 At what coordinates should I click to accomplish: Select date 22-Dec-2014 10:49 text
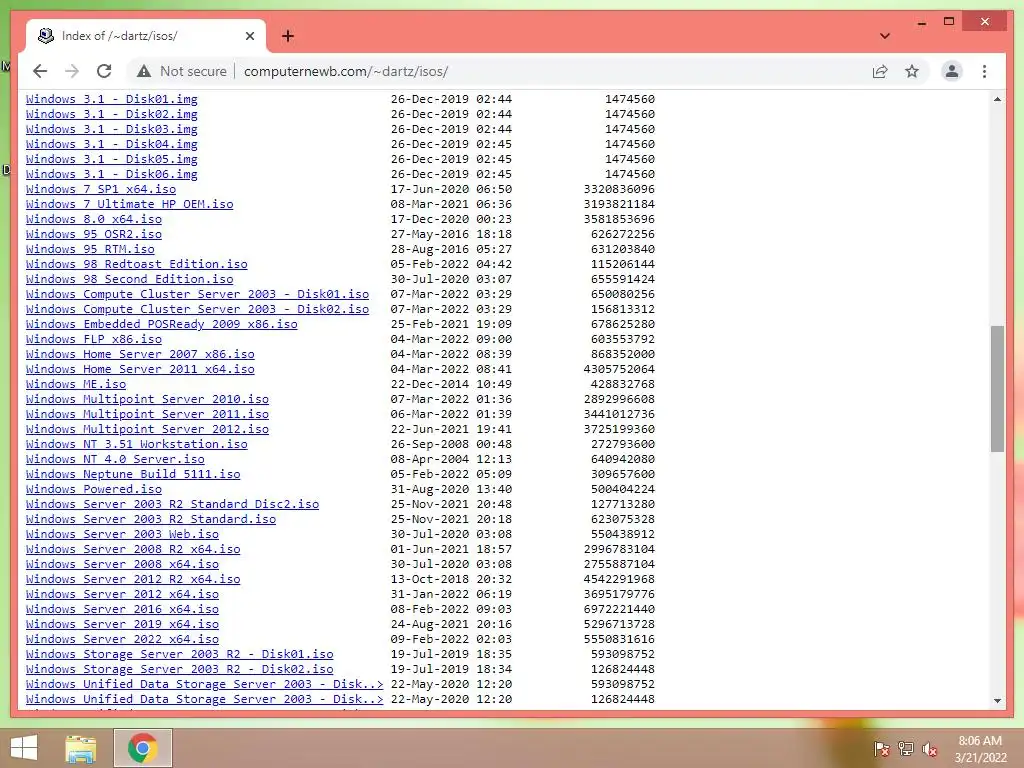point(451,385)
